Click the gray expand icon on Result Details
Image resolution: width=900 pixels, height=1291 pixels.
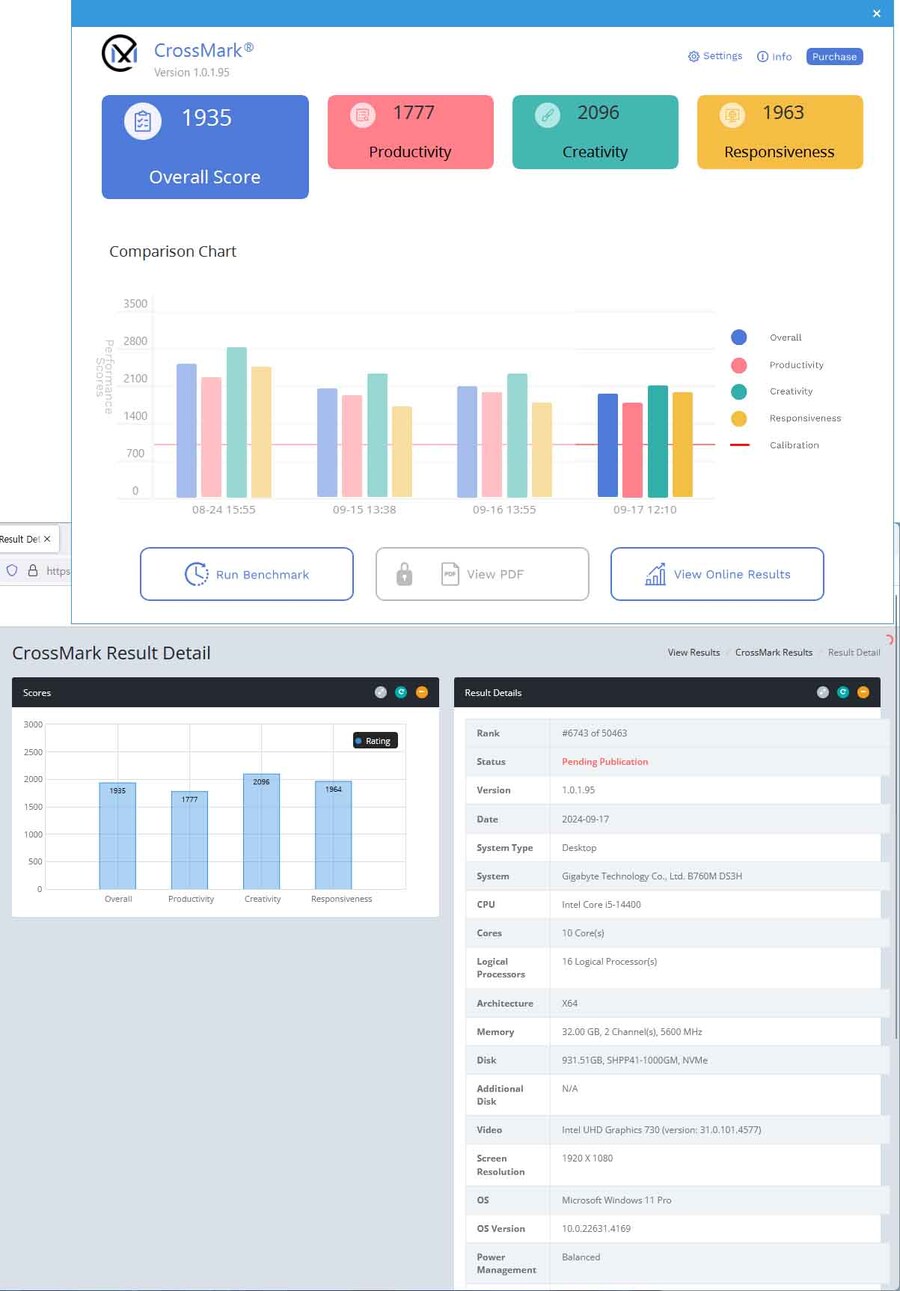823,692
